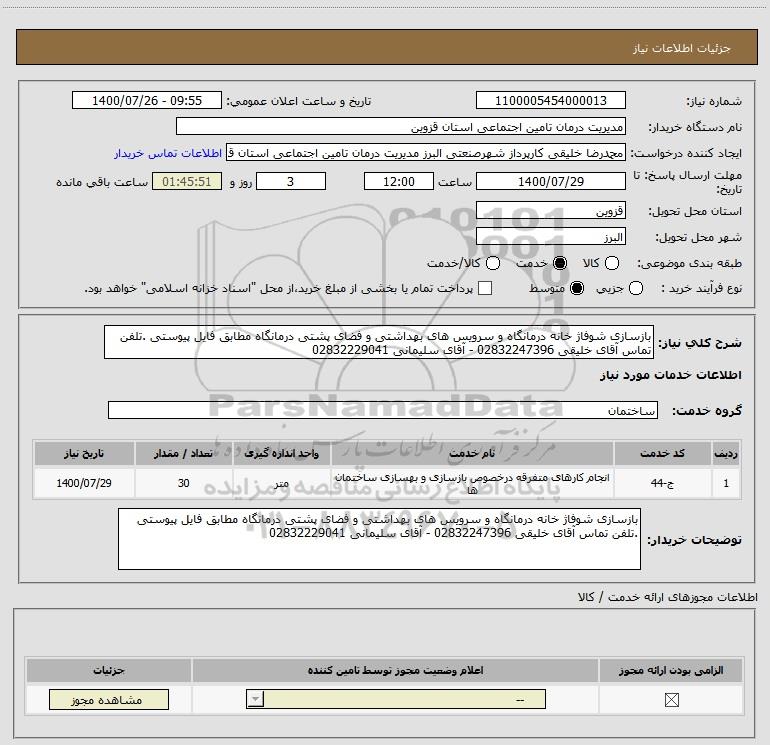Click the اعلام وضعیت مجوز توسط تامین کننده header
Screen dimensions: 770x745
pos(395,670)
